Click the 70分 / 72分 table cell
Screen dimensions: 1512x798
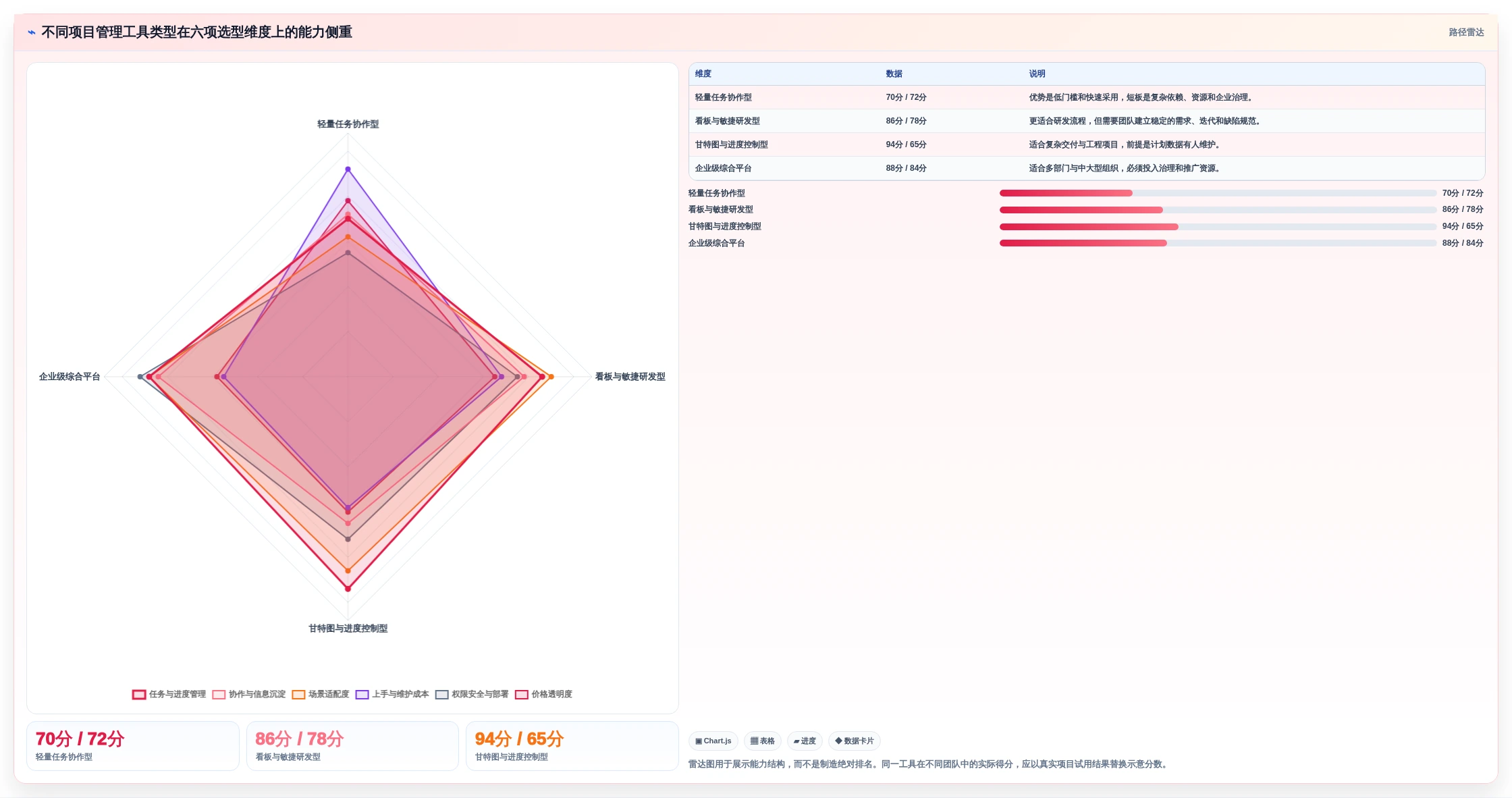click(907, 97)
